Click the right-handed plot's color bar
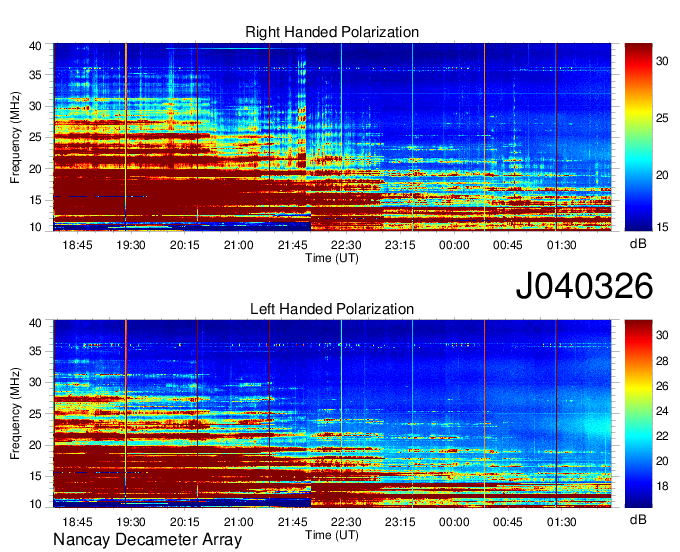Viewport: 680px width, 552px height. point(638,137)
